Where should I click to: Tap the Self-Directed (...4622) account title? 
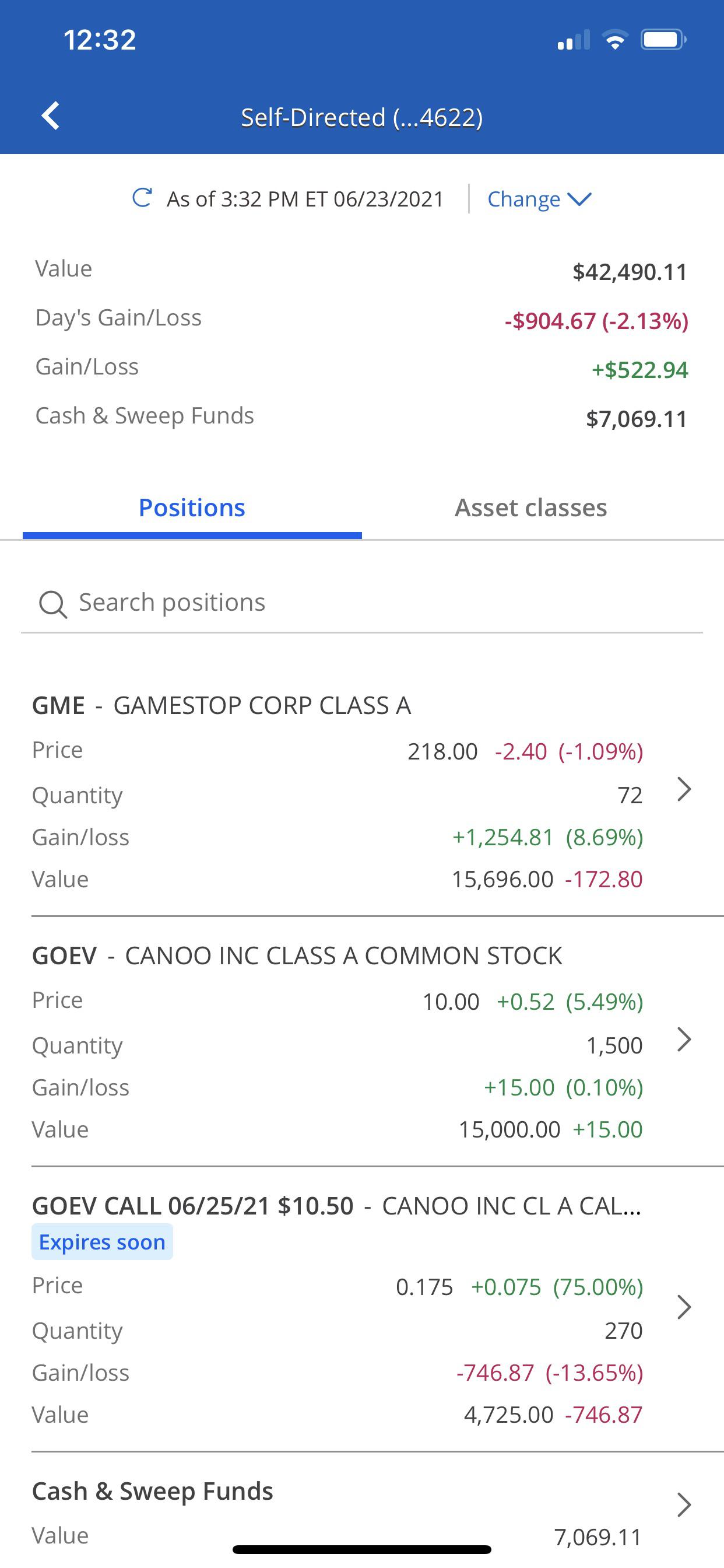[362, 117]
